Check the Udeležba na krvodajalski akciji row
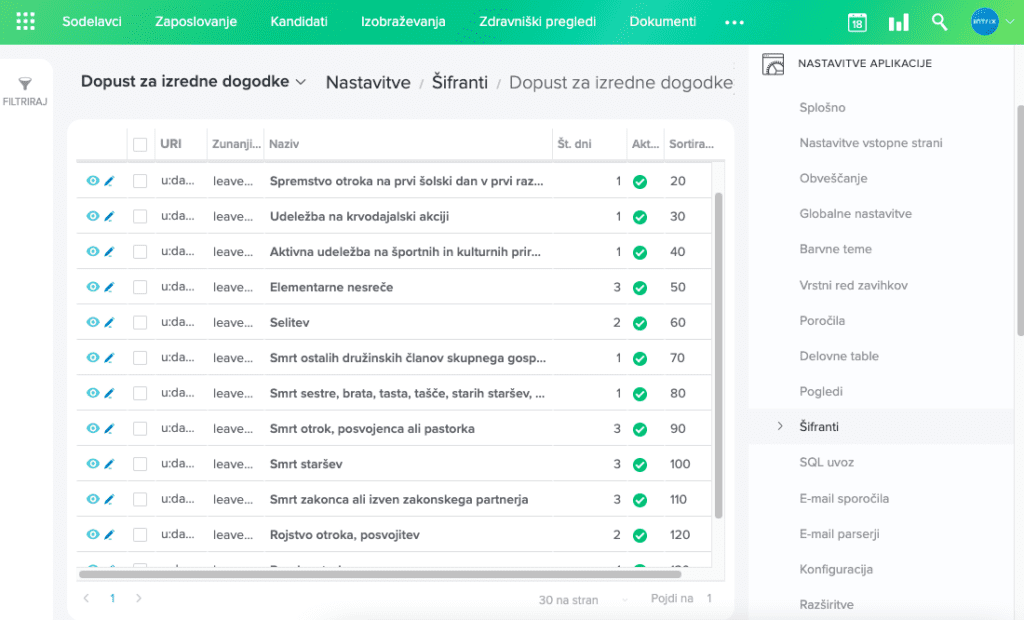Viewport: 1024px width, 620px height. [140, 217]
